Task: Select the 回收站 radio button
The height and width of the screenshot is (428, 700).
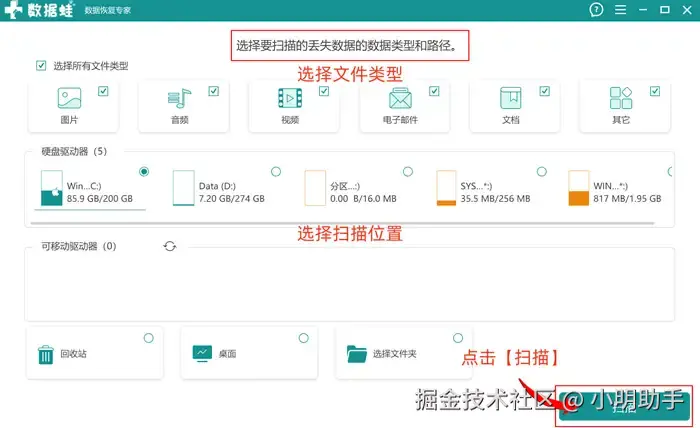Action: [149, 338]
